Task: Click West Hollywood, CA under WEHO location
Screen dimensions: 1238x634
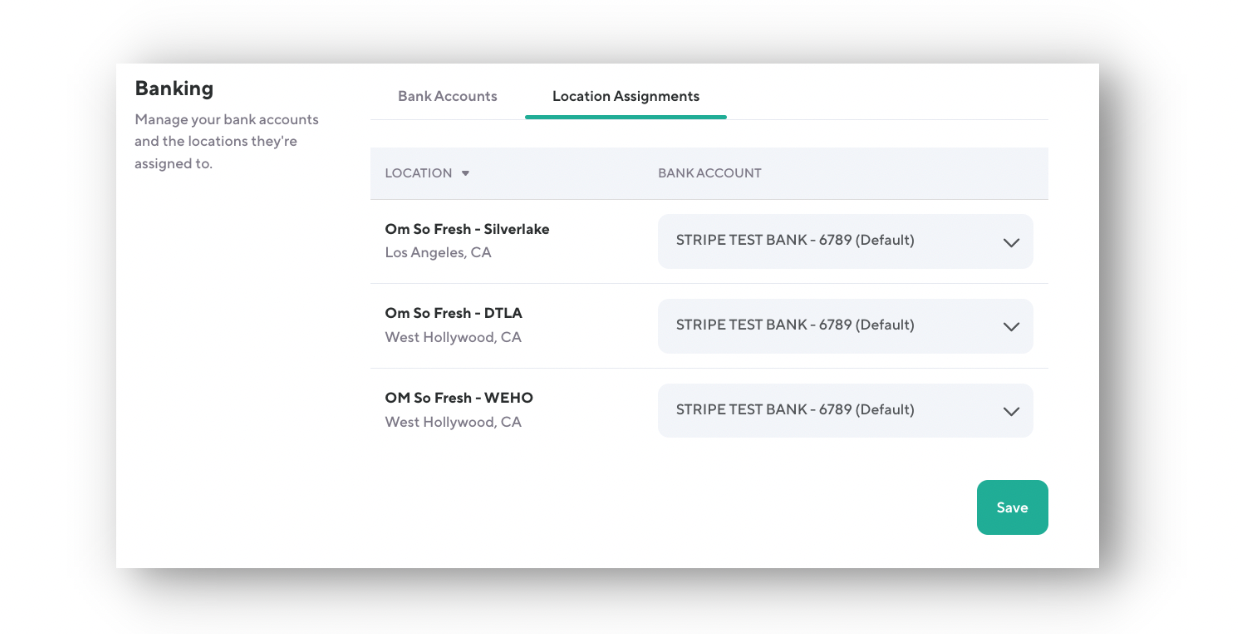Action: coord(453,422)
